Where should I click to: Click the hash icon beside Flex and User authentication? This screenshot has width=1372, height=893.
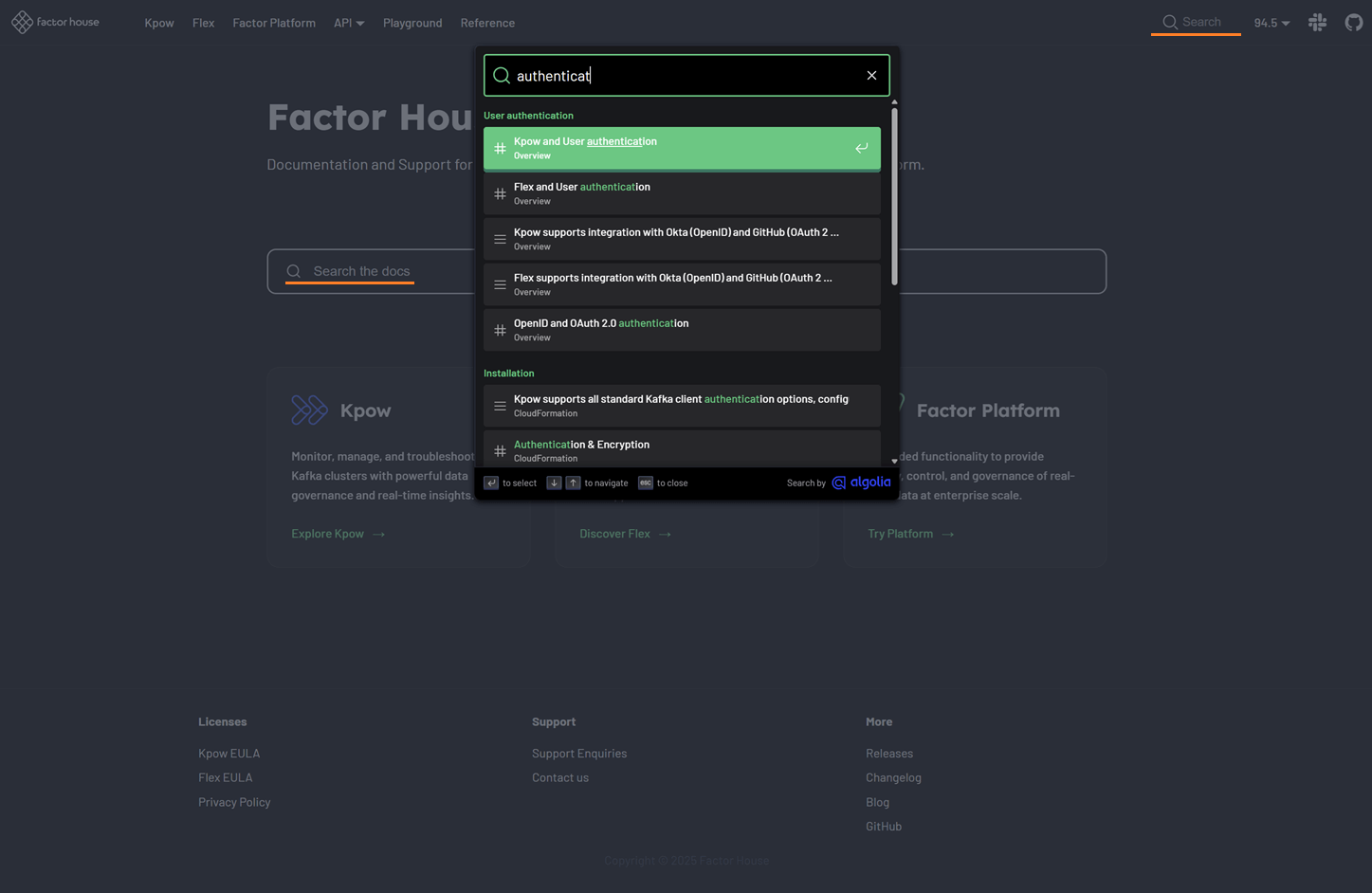pos(500,193)
